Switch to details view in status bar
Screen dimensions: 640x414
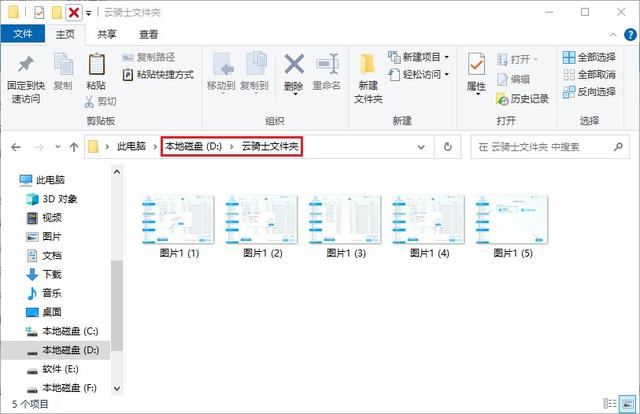click(x=610, y=403)
